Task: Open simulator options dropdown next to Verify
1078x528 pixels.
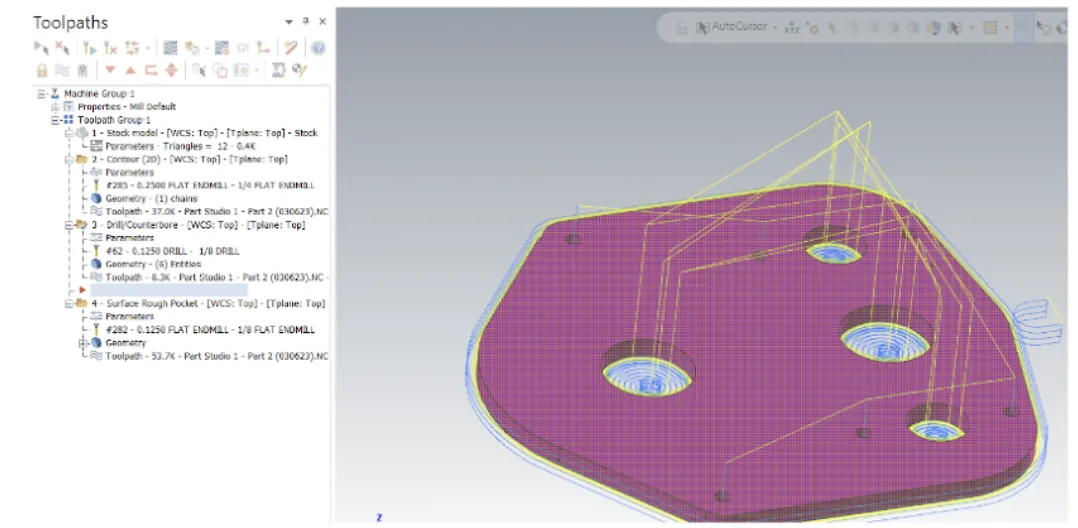Action: [x=205, y=47]
